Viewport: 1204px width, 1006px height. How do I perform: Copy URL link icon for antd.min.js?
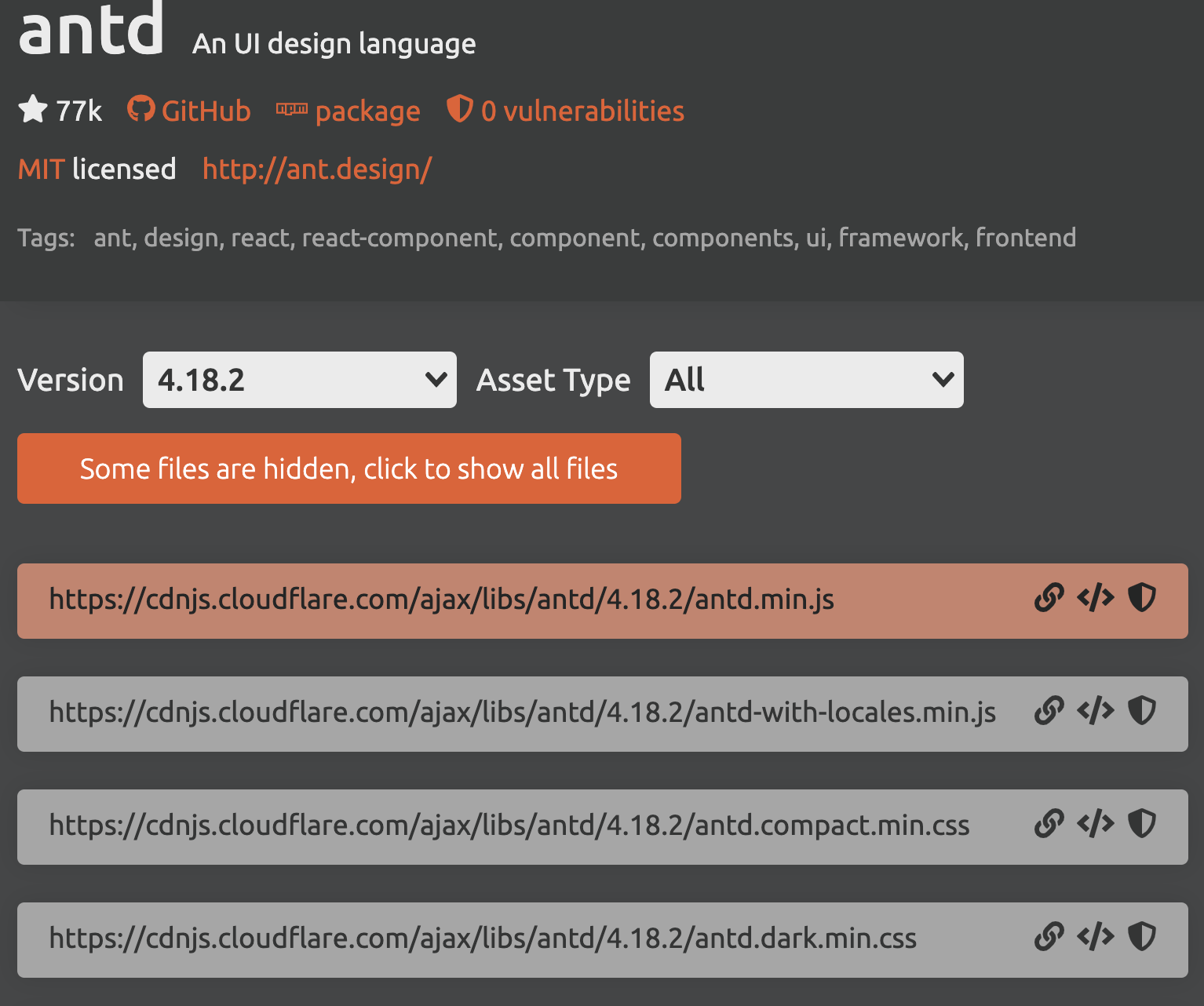pos(1049,598)
